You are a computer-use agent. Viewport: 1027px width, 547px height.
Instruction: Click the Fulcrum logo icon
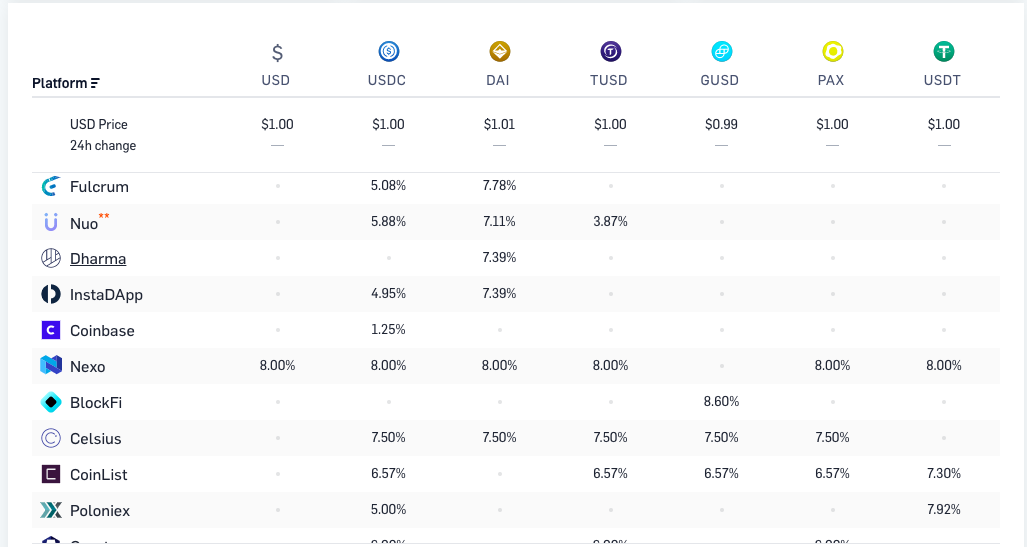click(51, 186)
